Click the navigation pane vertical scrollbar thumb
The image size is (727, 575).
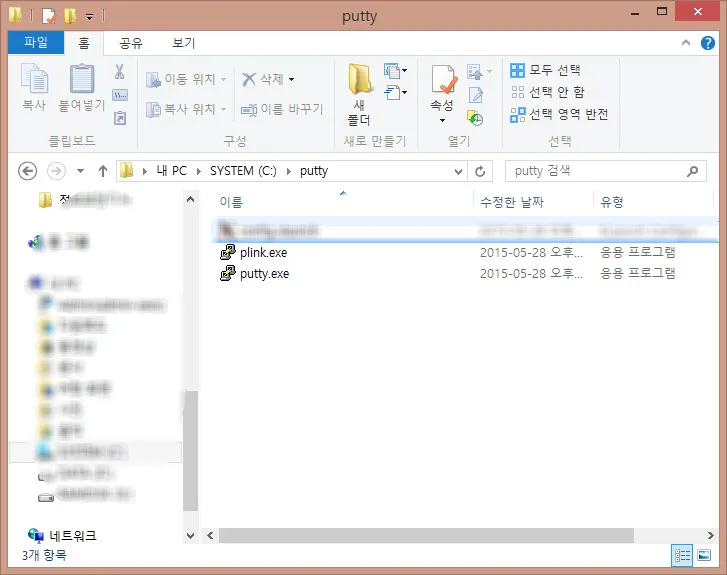pos(191,450)
